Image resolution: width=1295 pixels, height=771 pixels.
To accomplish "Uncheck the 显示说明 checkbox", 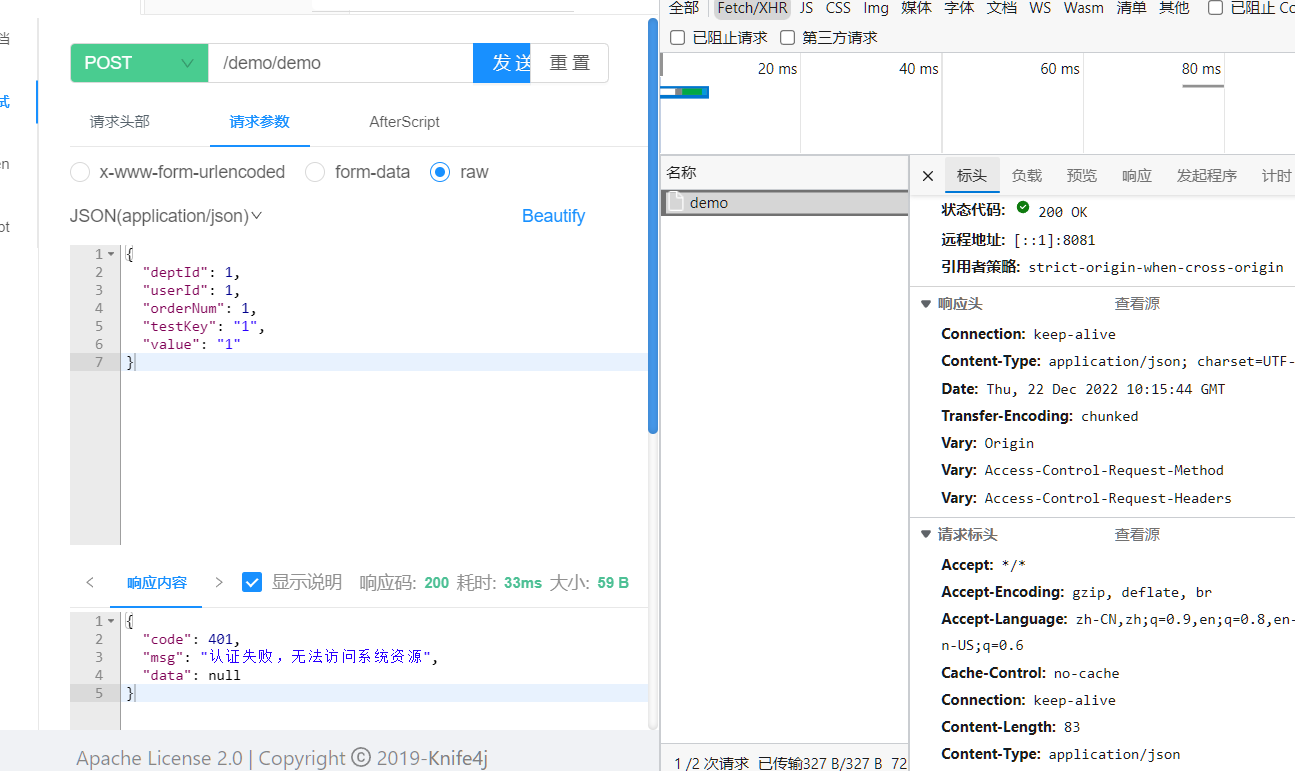I will (x=252, y=582).
